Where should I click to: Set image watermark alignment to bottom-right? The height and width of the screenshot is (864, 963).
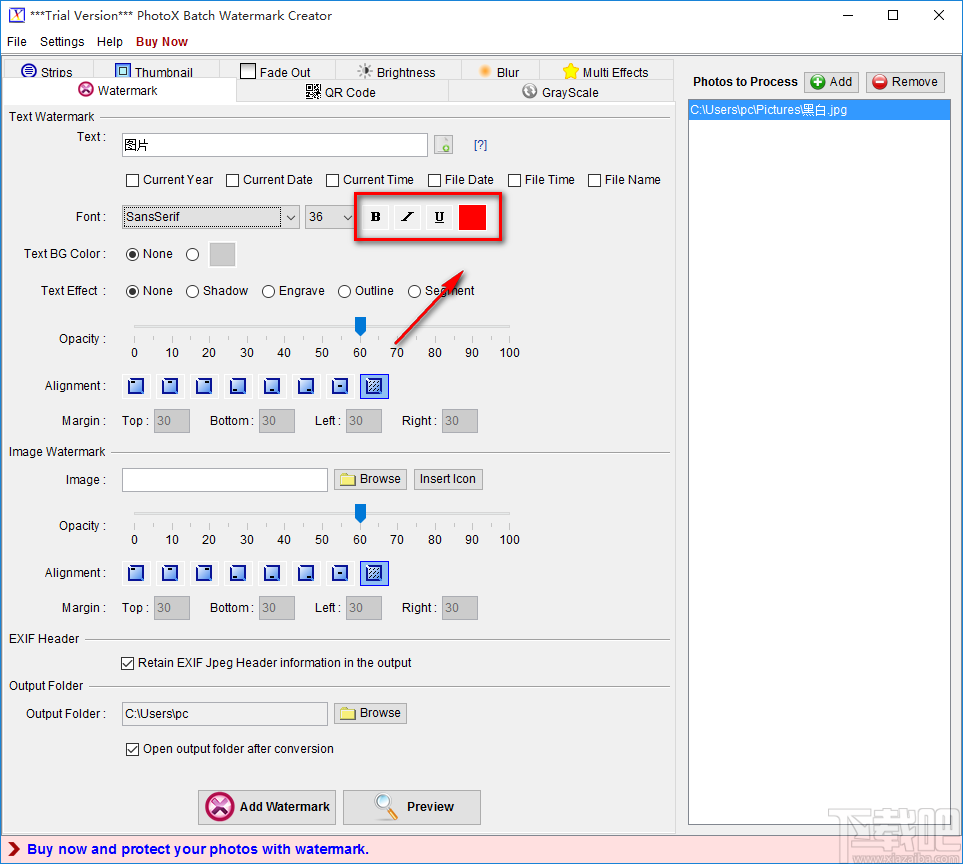click(x=306, y=573)
